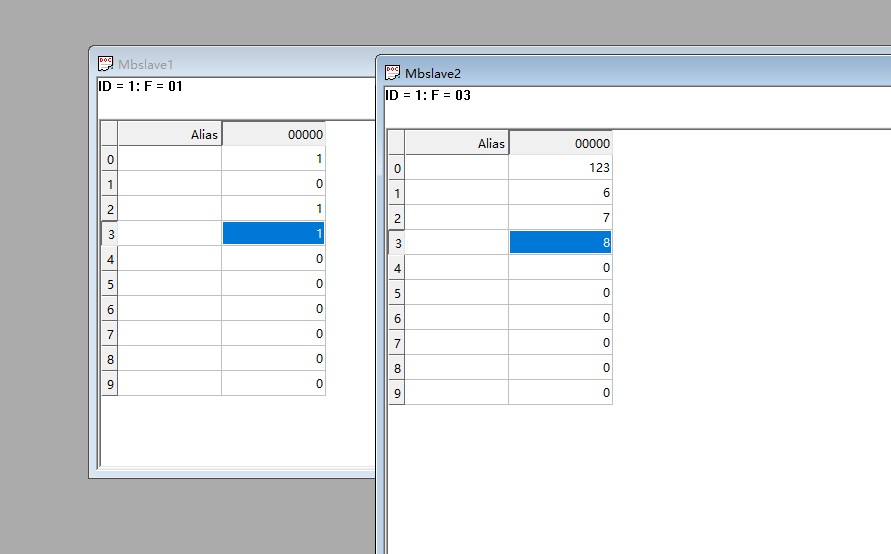Click row 9 alias cell in Mbslave2
The image size is (891, 554).
click(456, 393)
